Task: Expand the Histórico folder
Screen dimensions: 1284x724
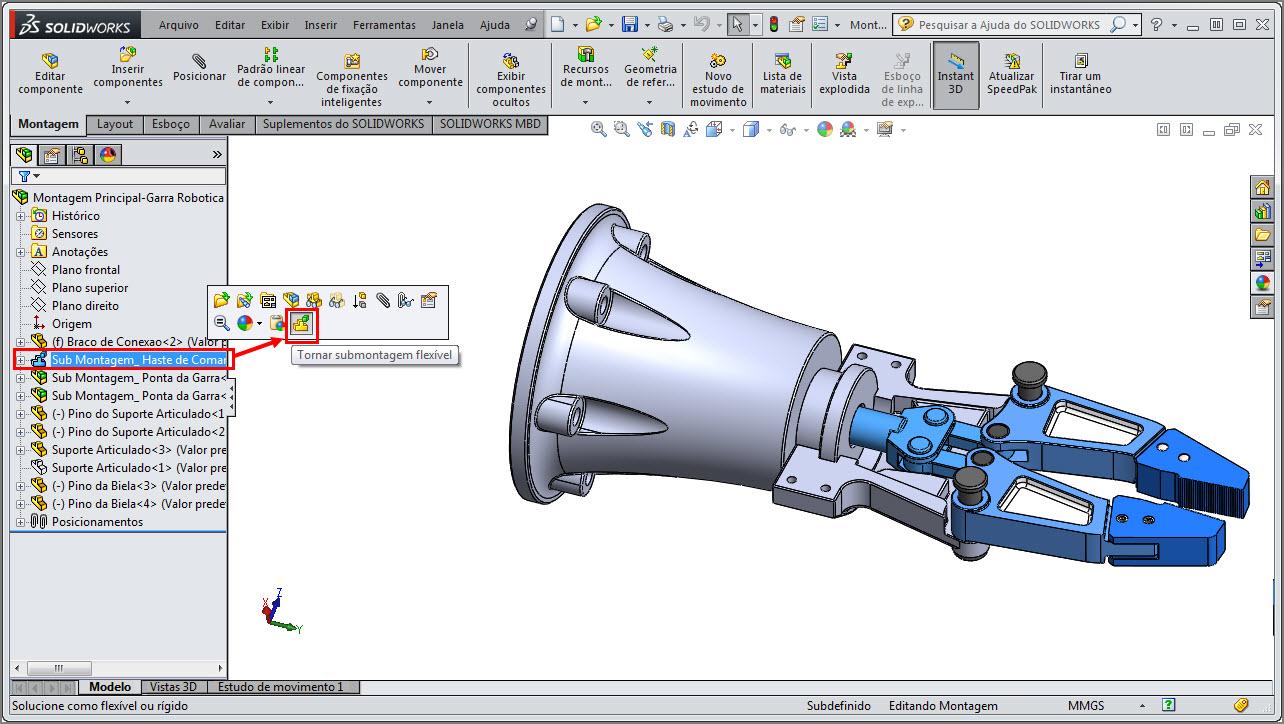Action: [x=21, y=215]
